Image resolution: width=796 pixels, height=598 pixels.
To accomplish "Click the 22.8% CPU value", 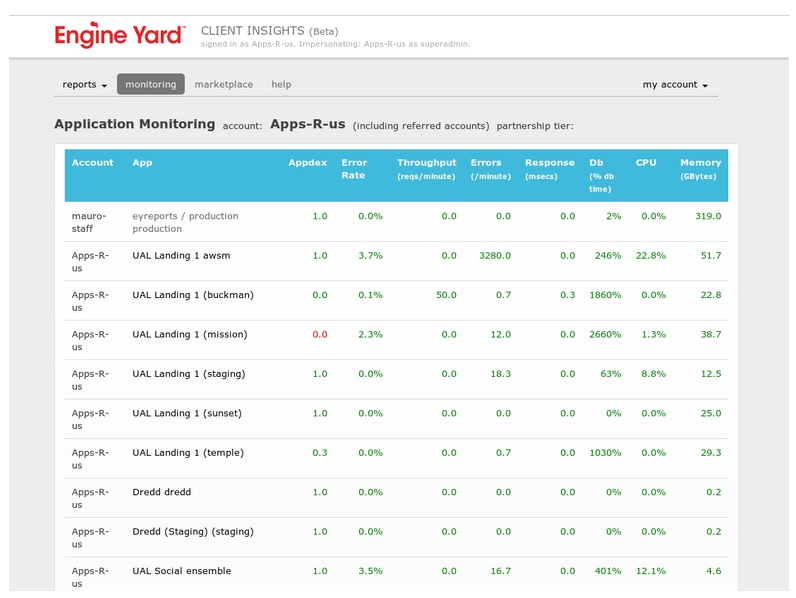I will 651,255.
